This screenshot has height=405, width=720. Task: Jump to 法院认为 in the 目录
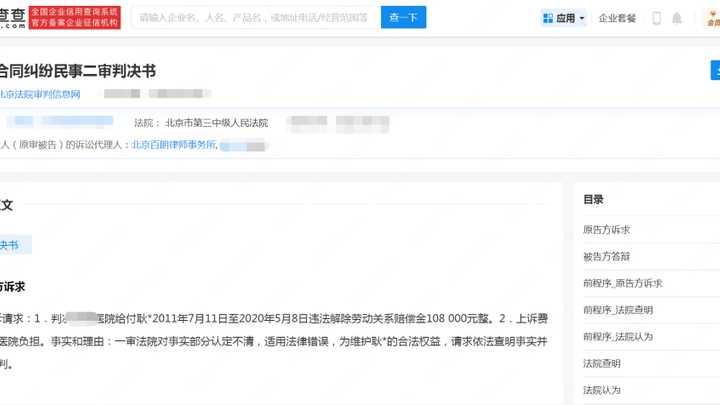point(602,390)
